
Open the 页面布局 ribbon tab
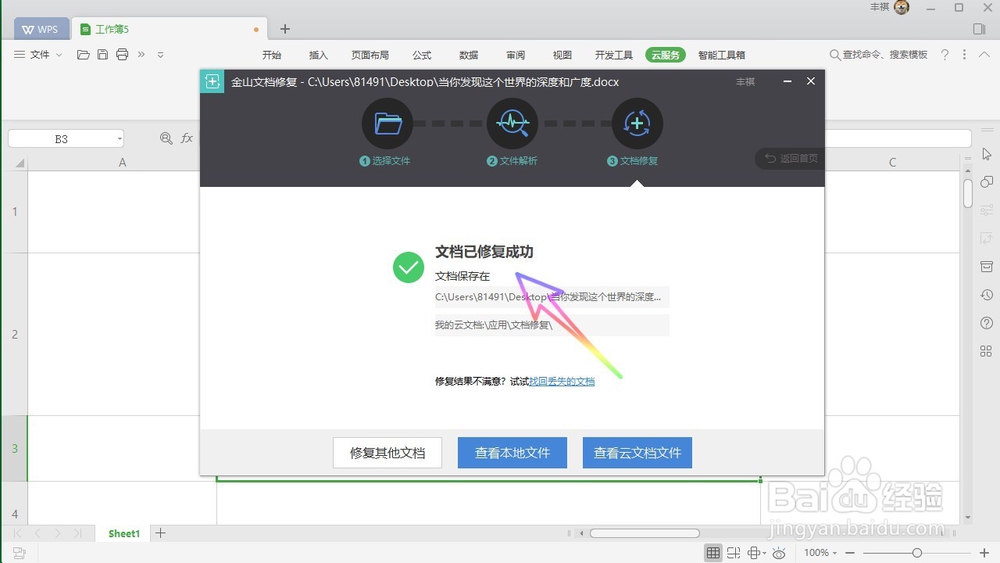[x=370, y=55]
